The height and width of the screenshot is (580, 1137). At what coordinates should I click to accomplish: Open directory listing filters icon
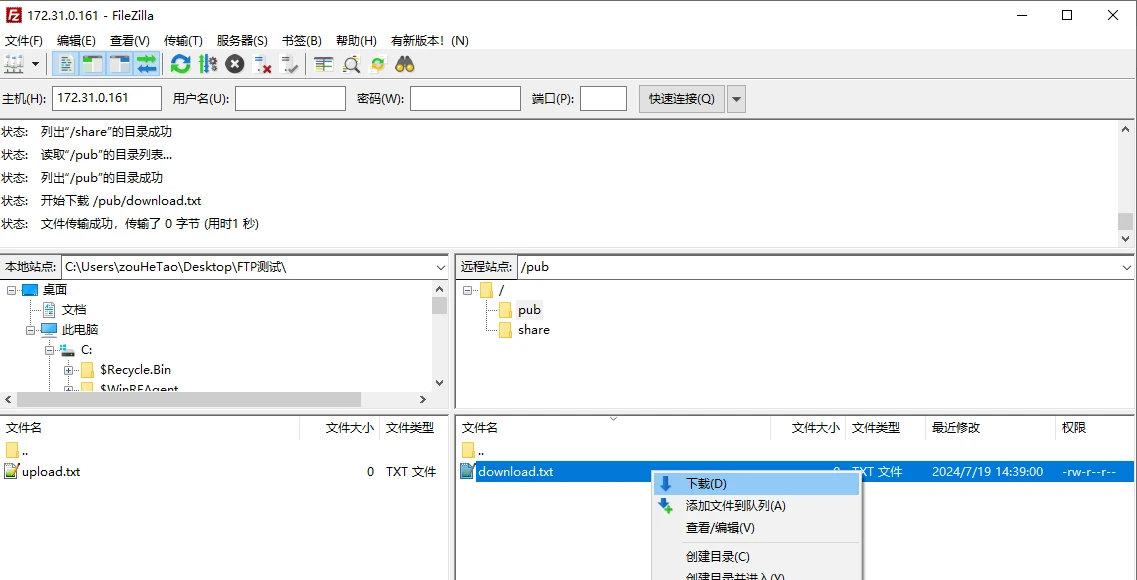click(x=323, y=65)
